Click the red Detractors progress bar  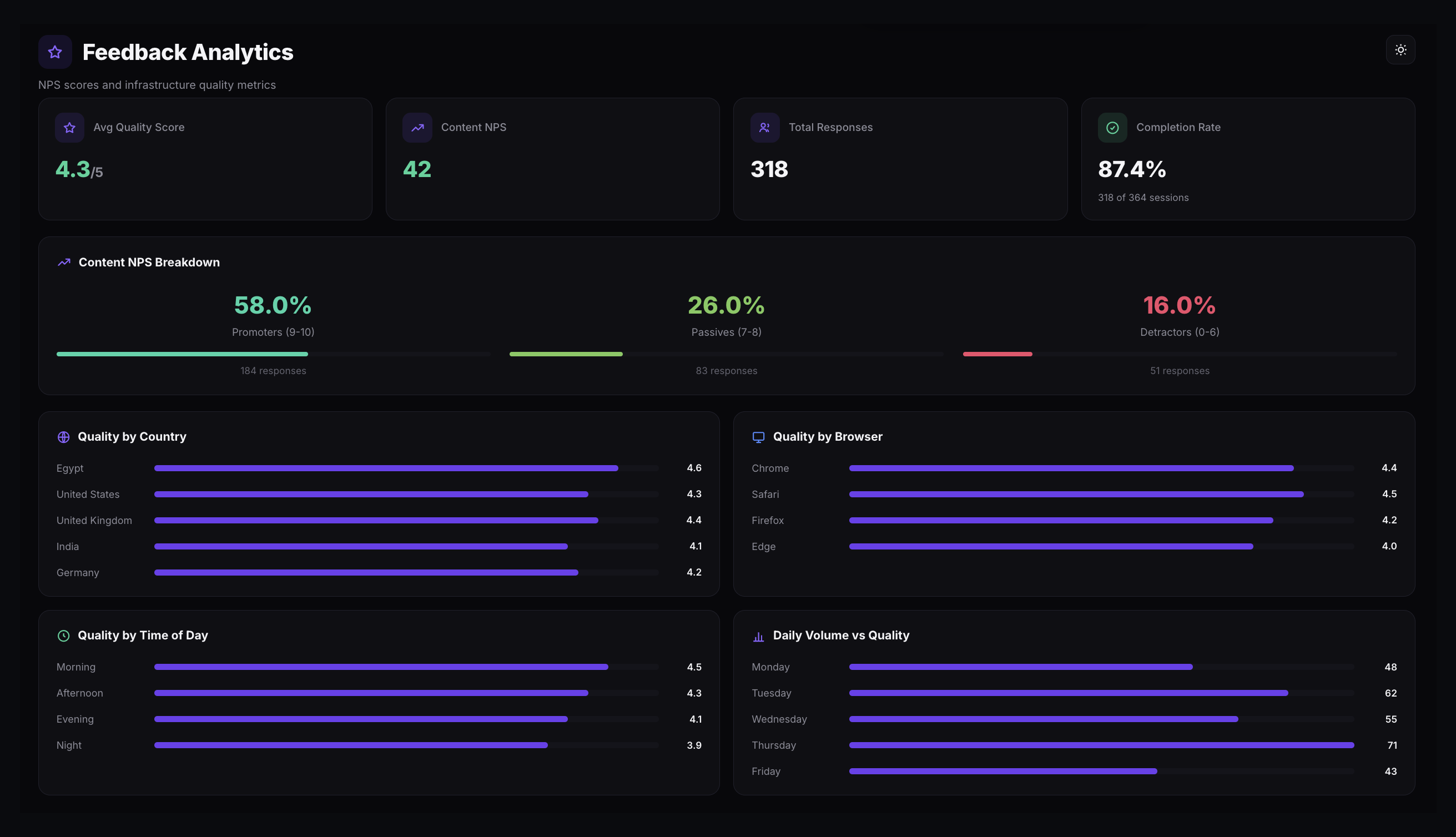[x=1180, y=354]
